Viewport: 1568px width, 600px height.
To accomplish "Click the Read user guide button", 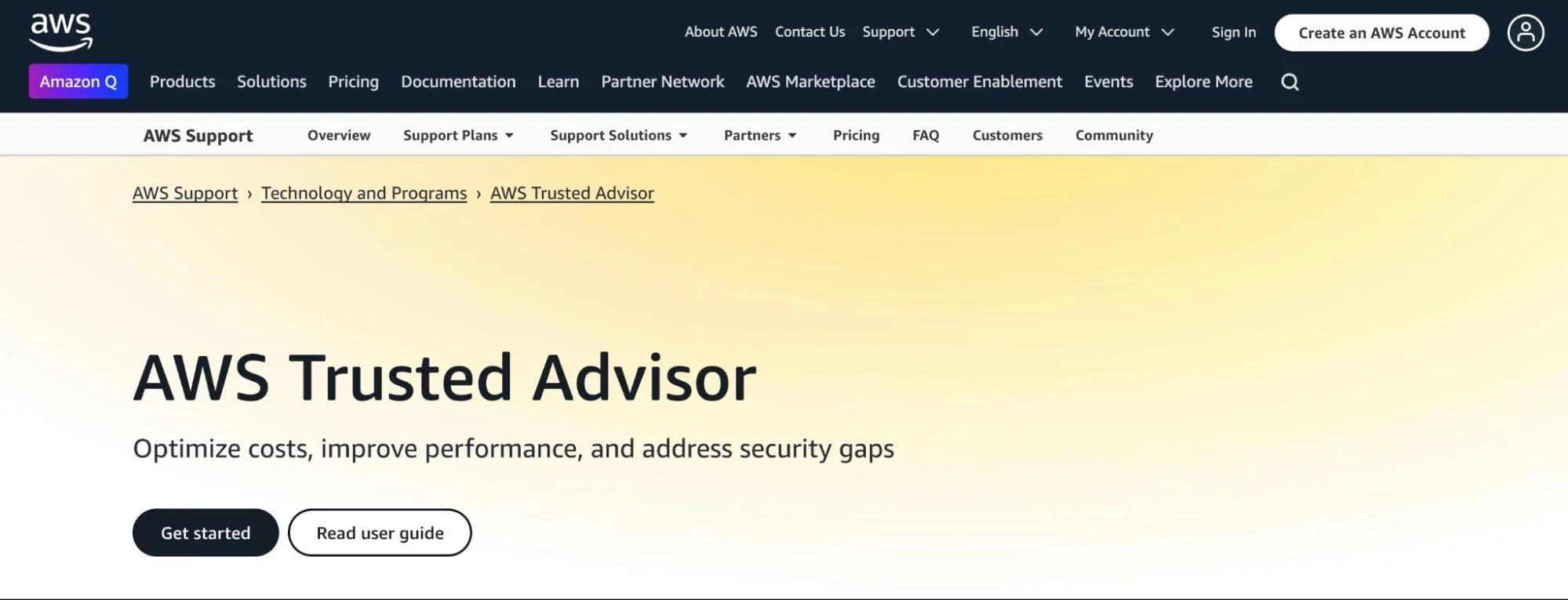I will [x=380, y=533].
